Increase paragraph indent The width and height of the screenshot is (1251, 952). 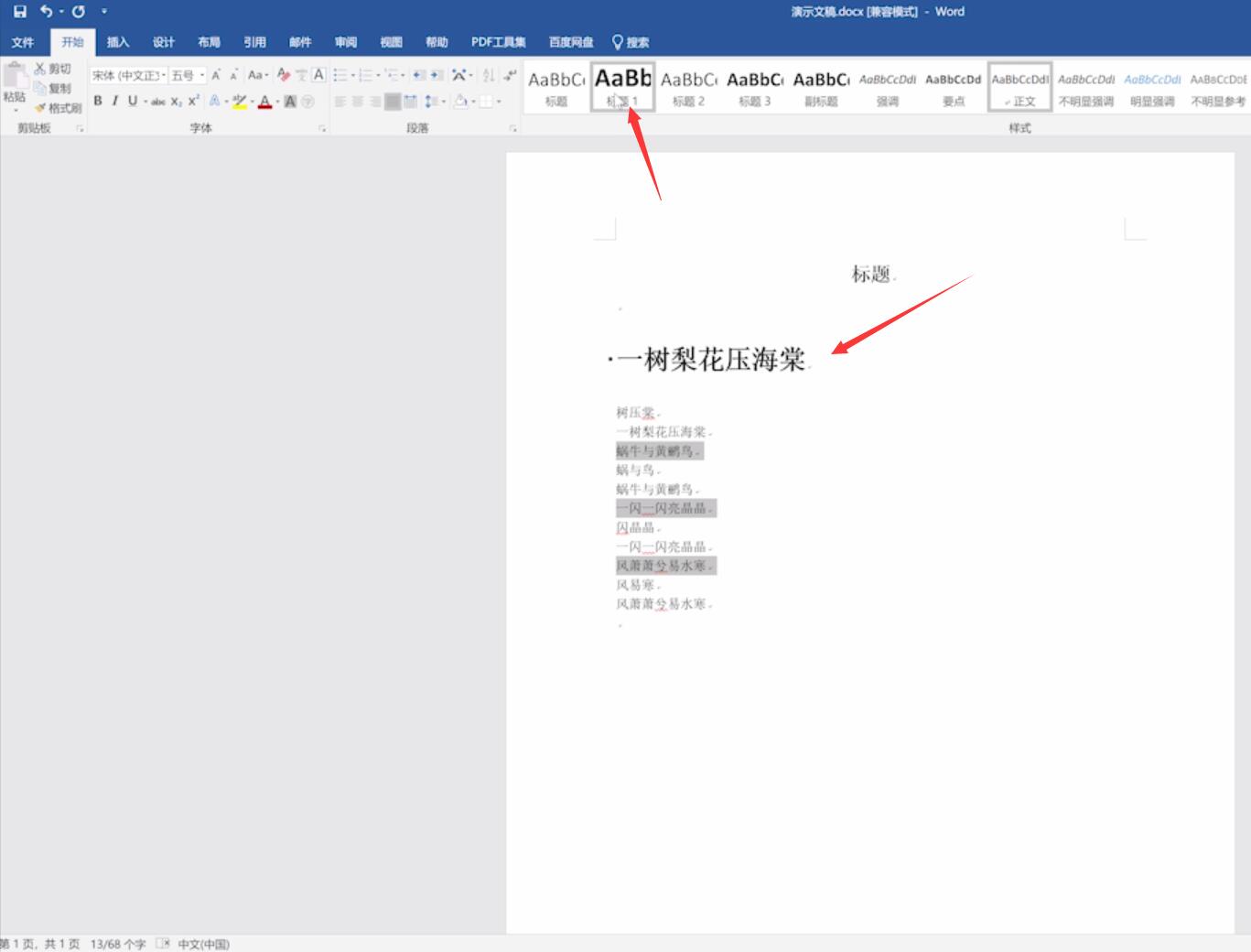pos(437,75)
